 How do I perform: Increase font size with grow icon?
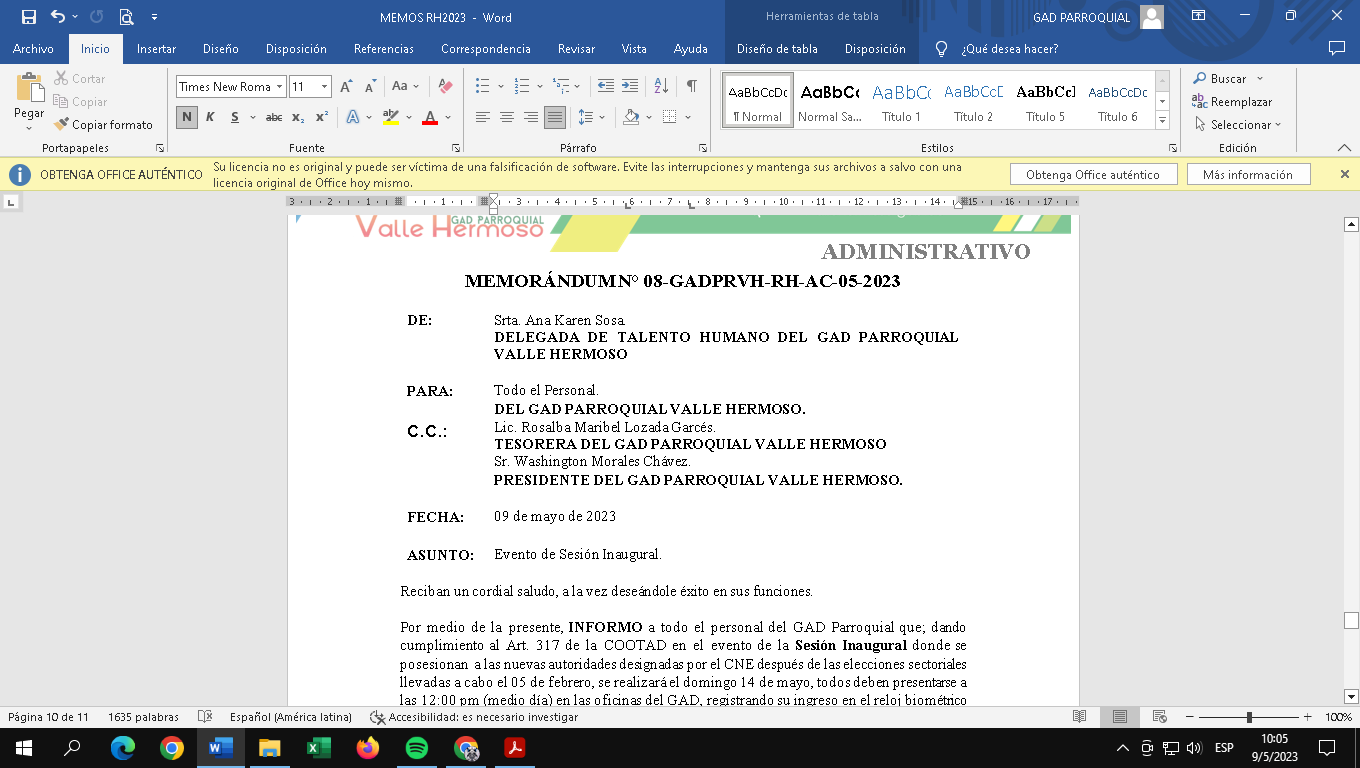(346, 87)
